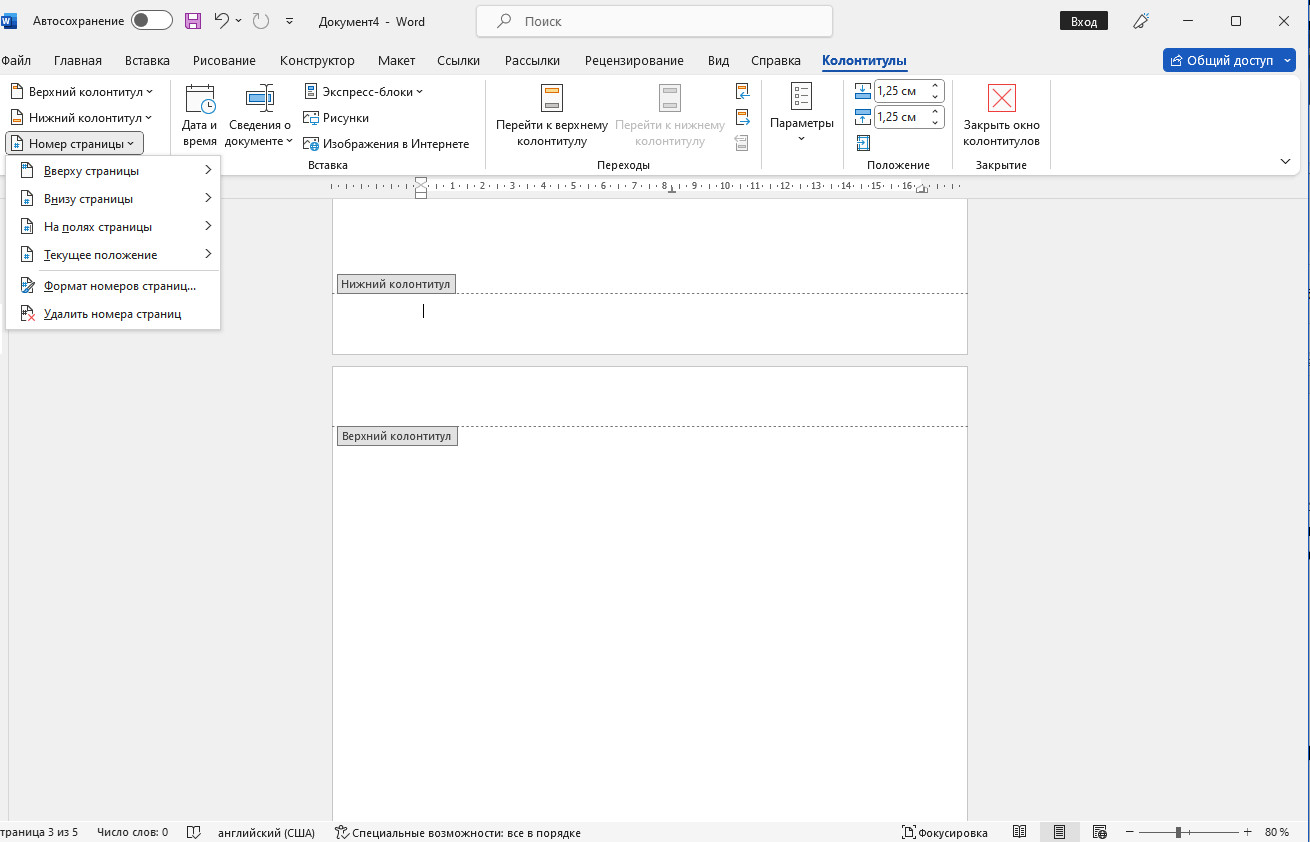1310x842 pixels.
Task: Click the Save floppy disk icon
Action: pyautogui.click(x=193, y=21)
